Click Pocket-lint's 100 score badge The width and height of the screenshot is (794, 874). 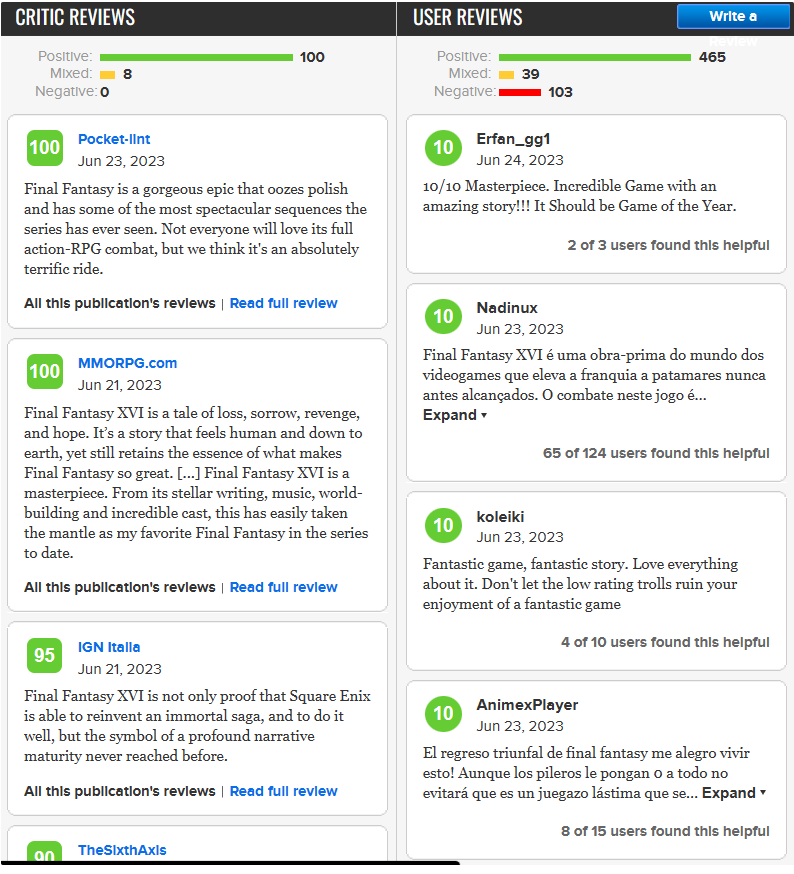coord(44,148)
